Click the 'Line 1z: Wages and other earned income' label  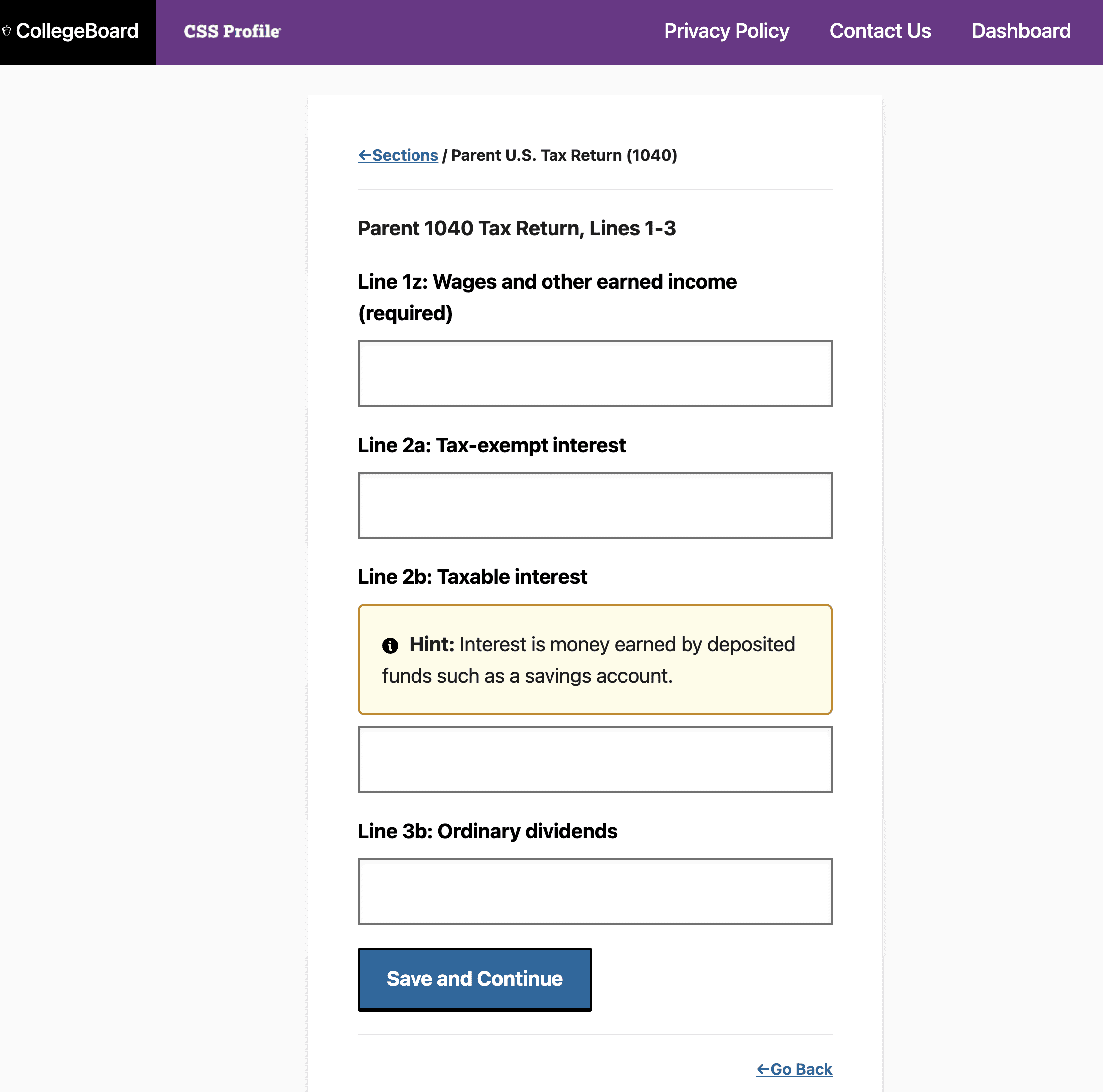pos(547,282)
